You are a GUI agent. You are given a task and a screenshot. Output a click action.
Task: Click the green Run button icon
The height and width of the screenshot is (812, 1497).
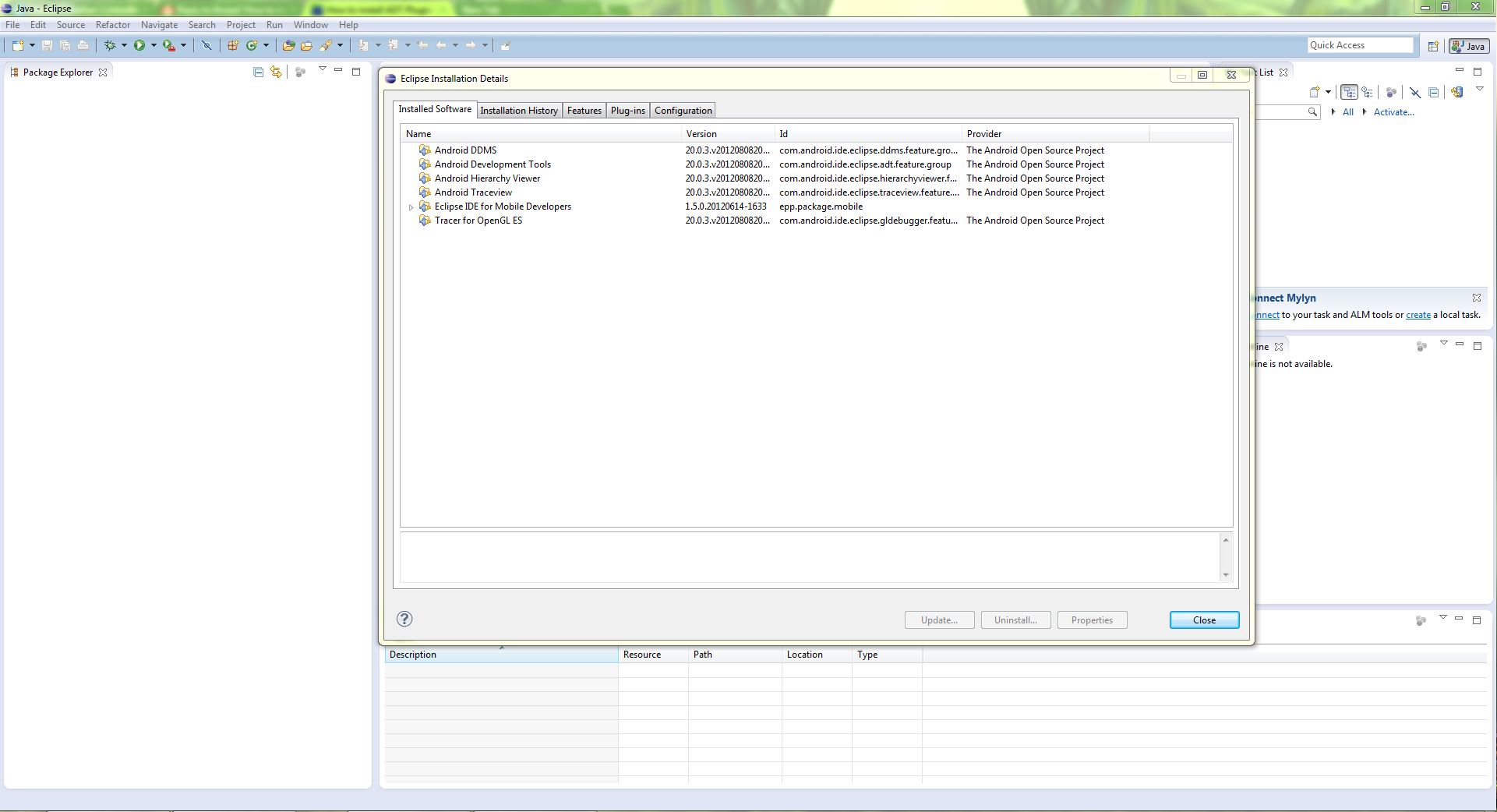coord(139,46)
